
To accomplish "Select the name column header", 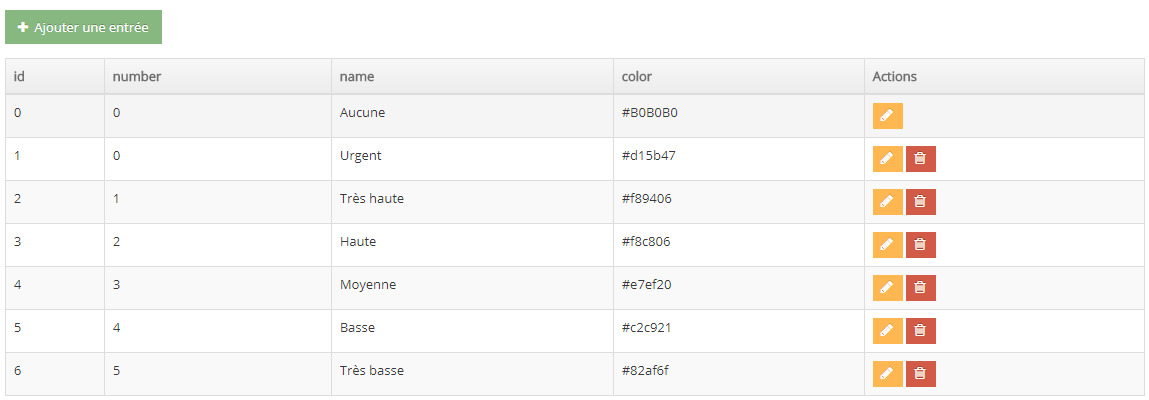I will point(473,76).
